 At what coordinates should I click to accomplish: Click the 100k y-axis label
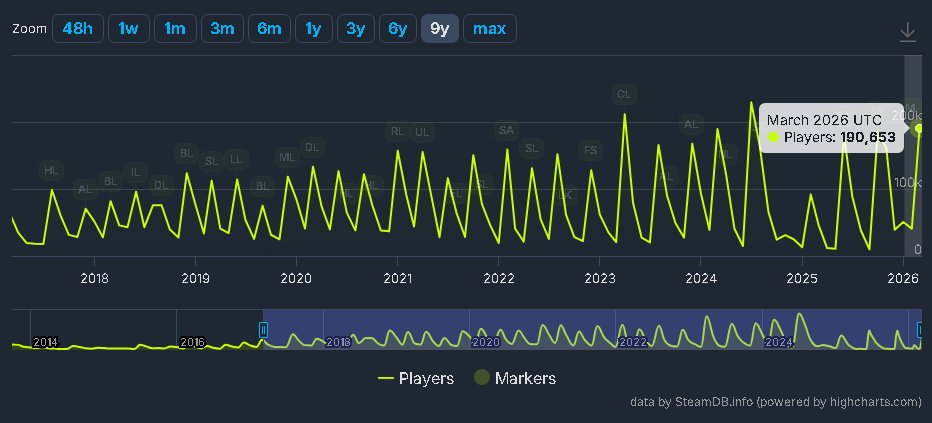[909, 182]
